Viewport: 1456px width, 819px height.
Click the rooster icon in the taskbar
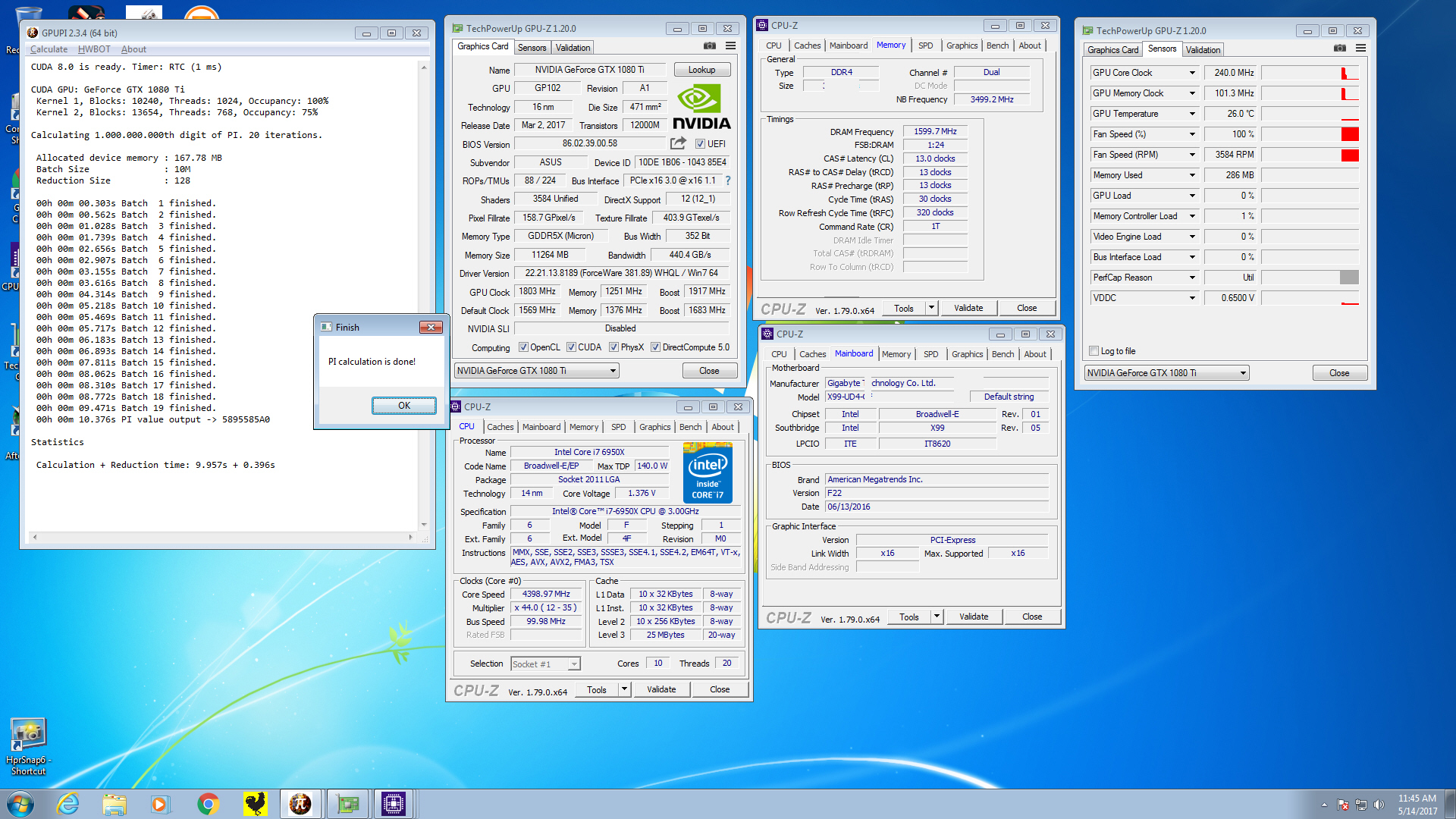(x=255, y=804)
